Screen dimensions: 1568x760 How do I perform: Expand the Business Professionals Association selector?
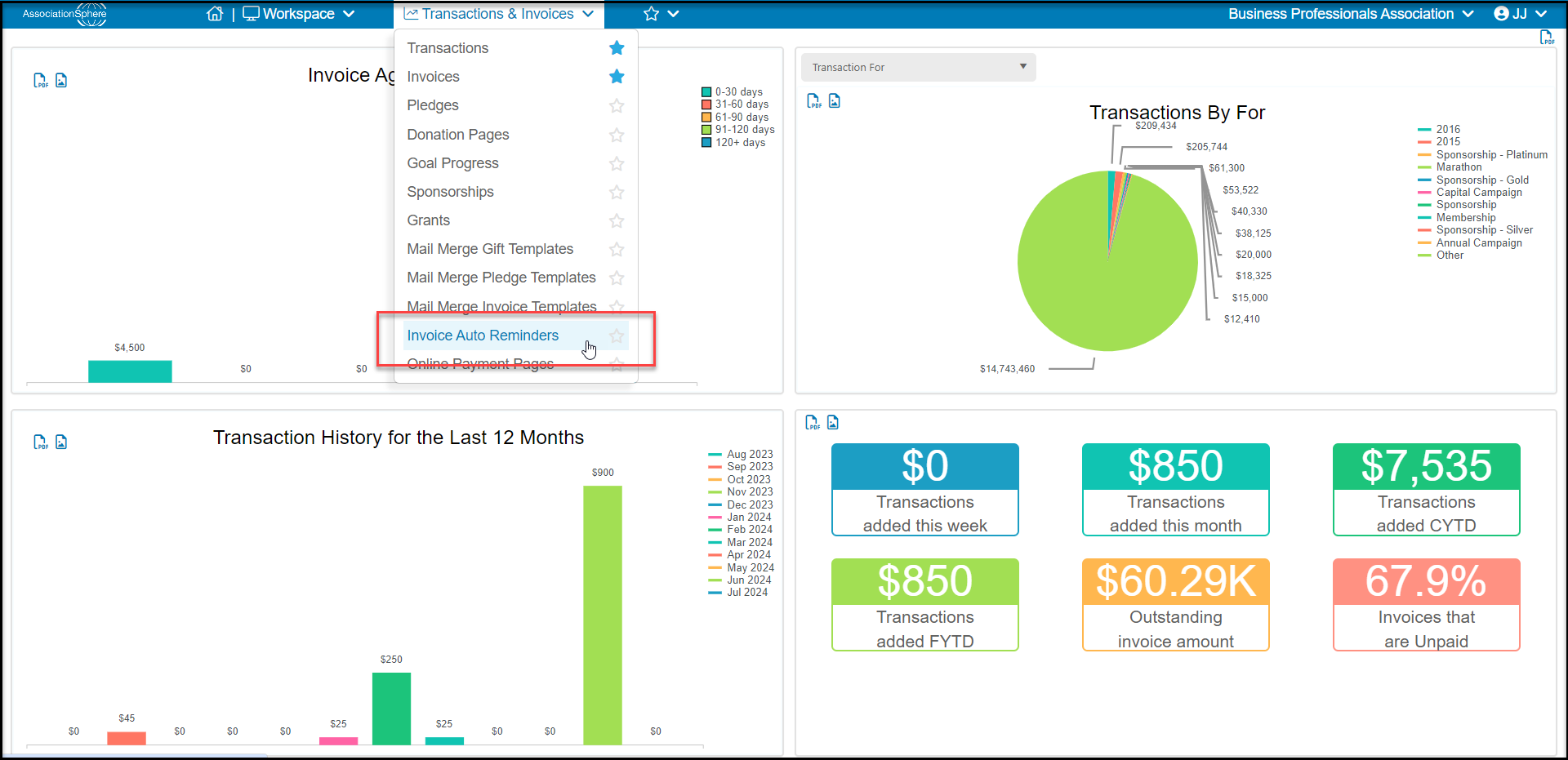[x=1351, y=14]
